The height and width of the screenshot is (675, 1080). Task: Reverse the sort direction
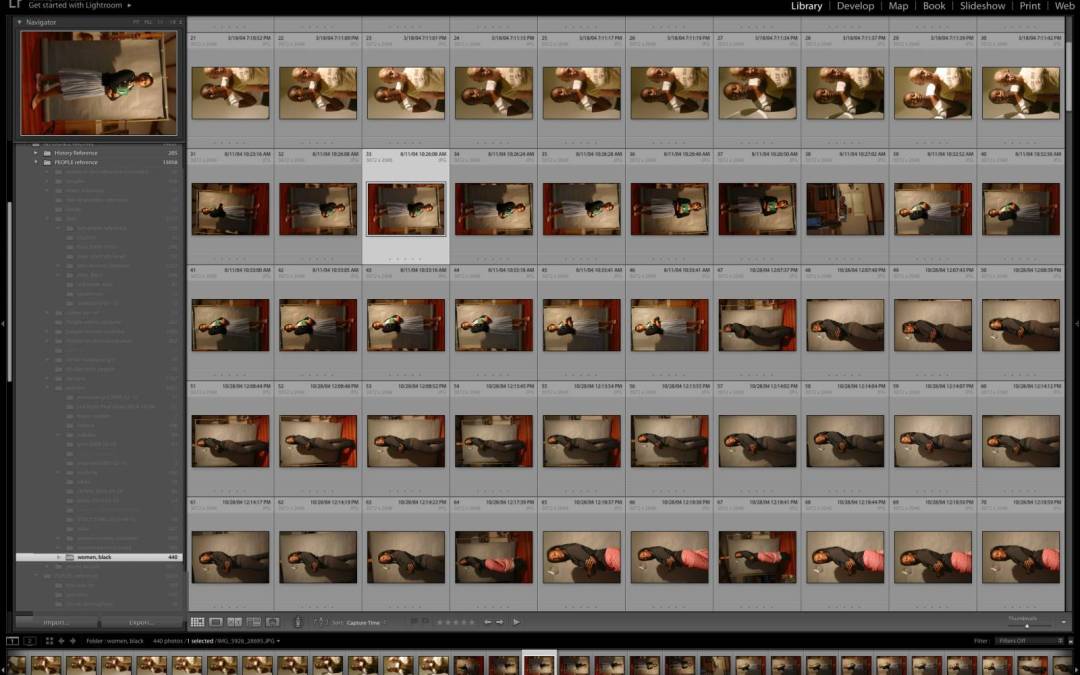[x=319, y=622]
